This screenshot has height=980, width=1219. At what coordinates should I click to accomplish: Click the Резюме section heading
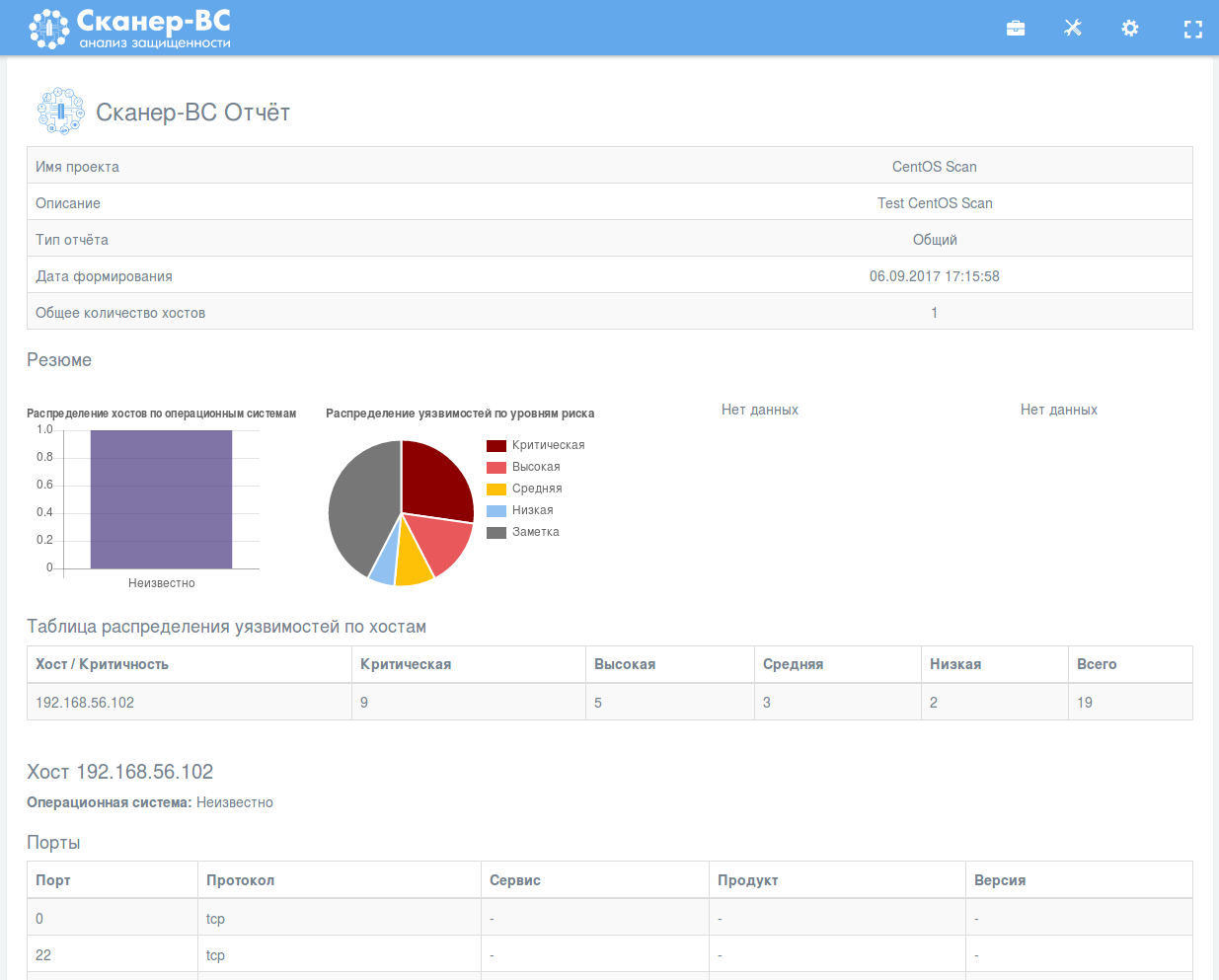[x=59, y=360]
